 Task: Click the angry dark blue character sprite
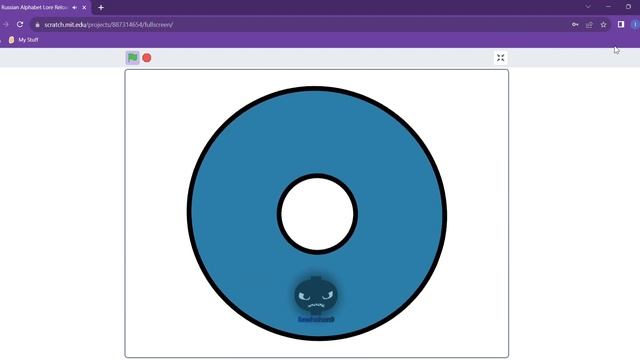(316, 296)
